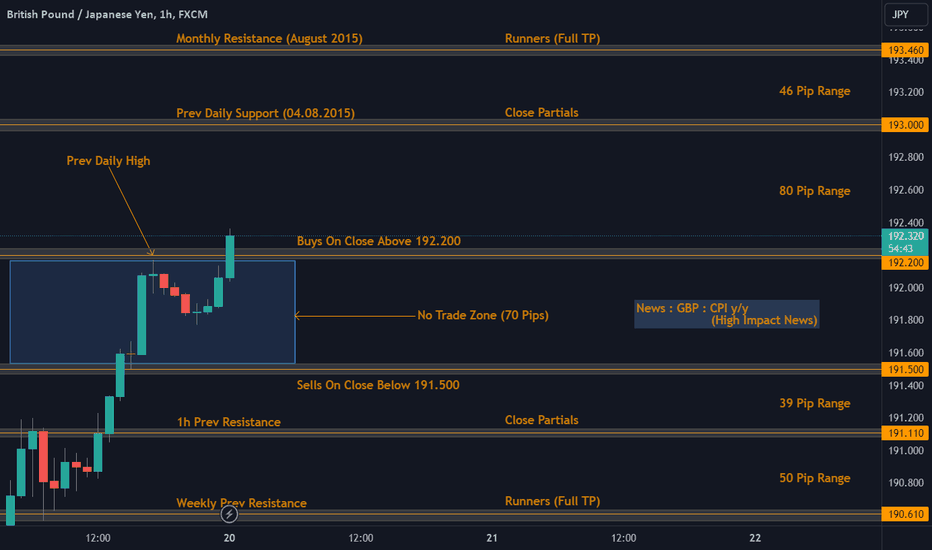Click the 193.000 price level tag

point(905,125)
